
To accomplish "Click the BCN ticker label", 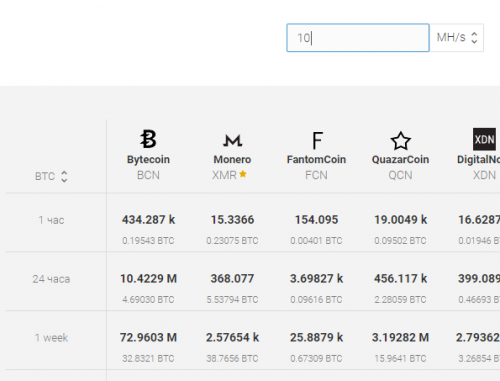I will point(148,175).
